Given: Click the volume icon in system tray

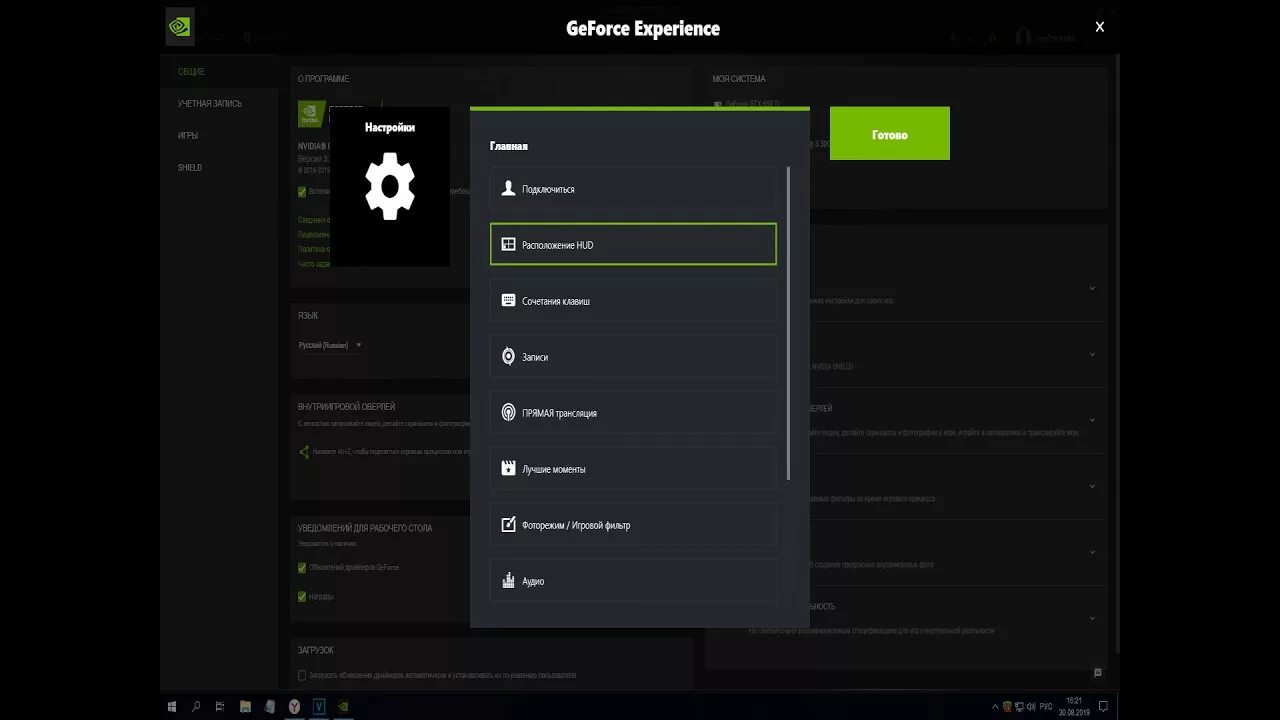Looking at the screenshot, I should click(x=1031, y=706).
